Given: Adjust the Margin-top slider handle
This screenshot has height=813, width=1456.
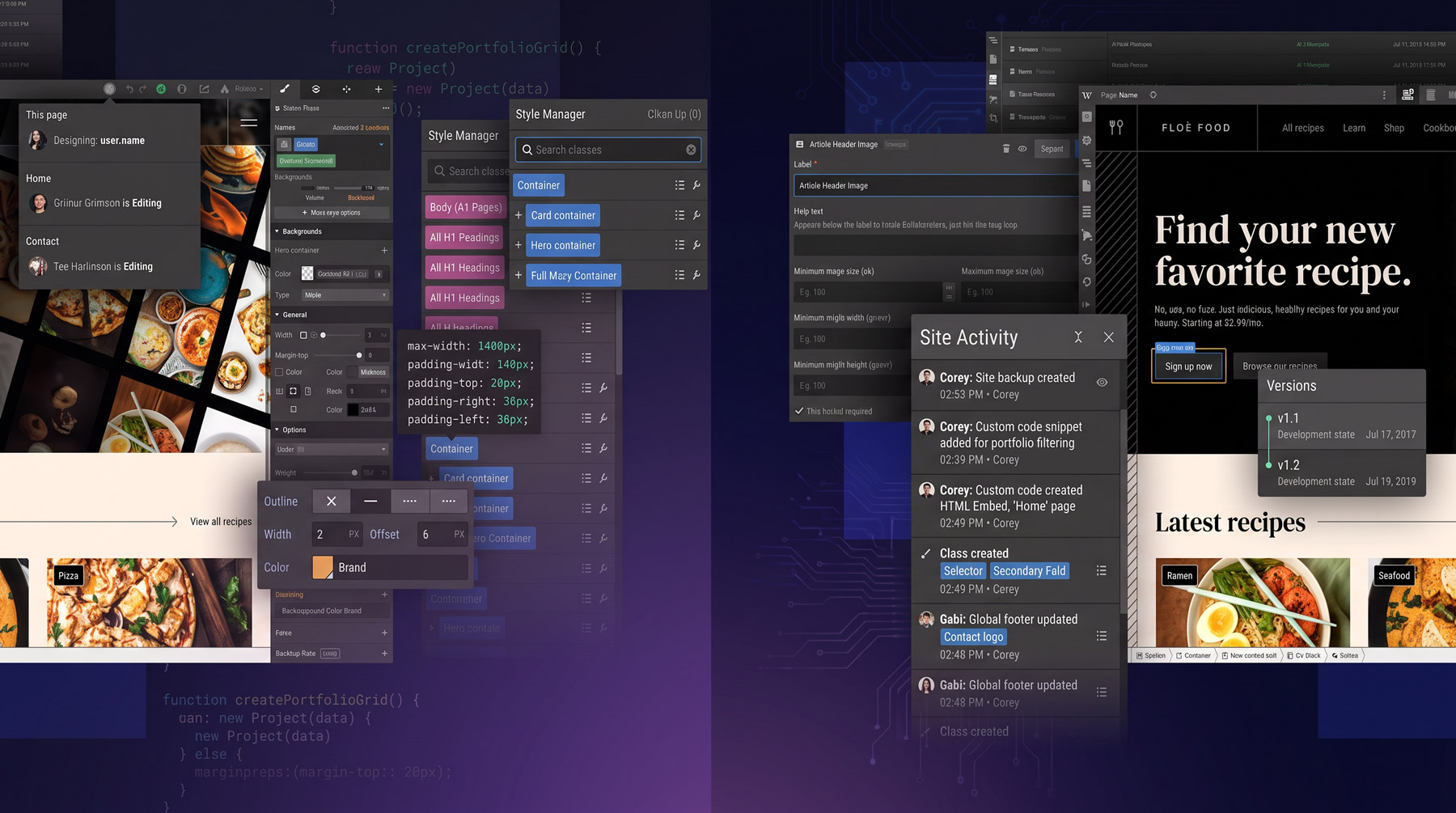Looking at the screenshot, I should (359, 355).
